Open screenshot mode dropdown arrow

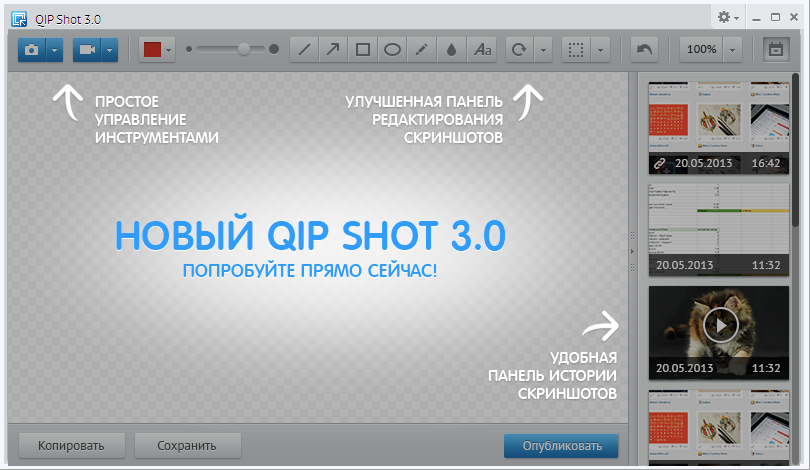pos(54,50)
